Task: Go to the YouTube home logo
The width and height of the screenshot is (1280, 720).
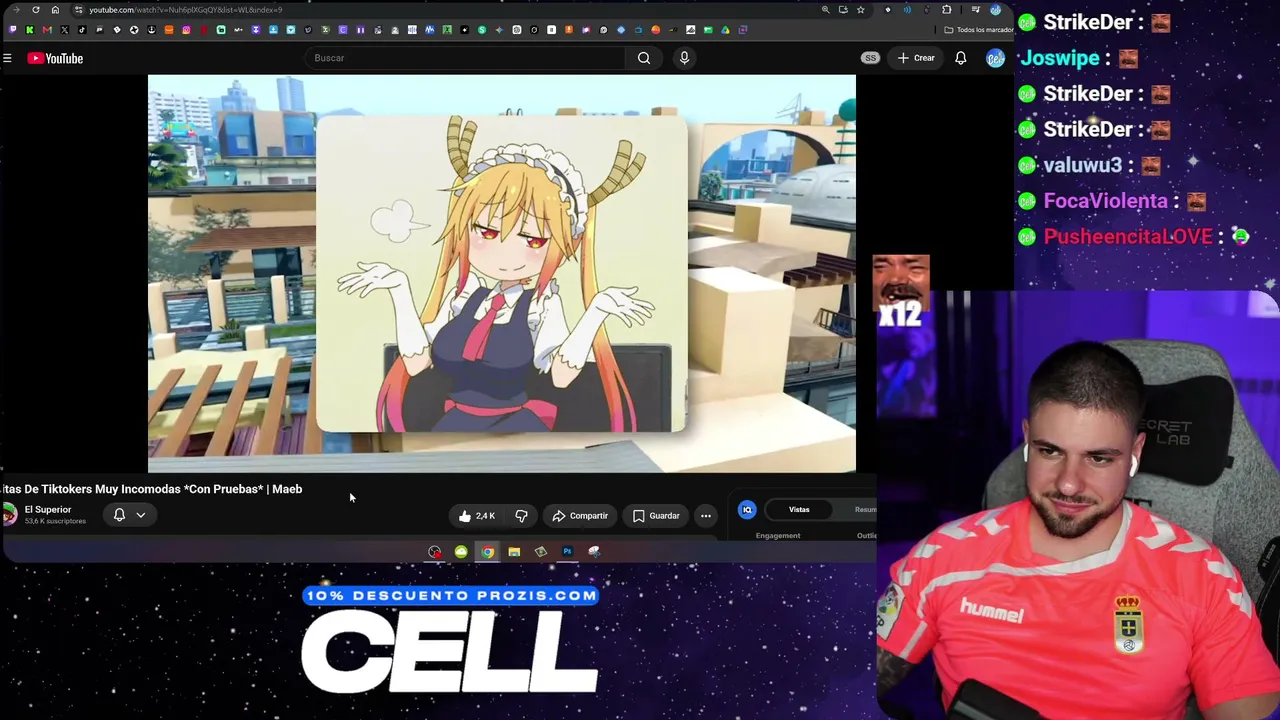Action: 55,58
